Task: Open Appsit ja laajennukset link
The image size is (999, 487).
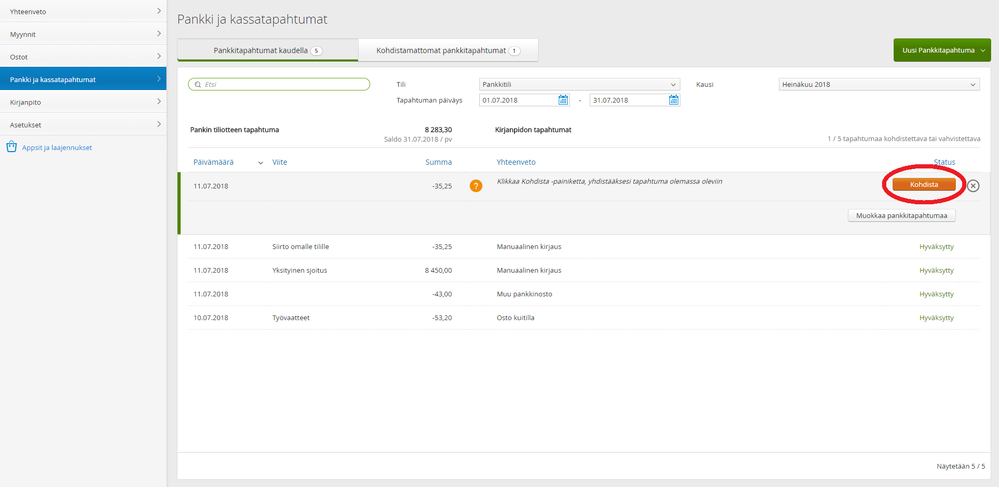Action: tap(57, 147)
